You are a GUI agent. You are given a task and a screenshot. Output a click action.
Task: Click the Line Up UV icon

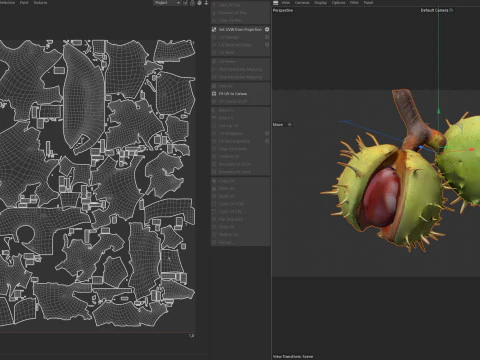pyautogui.click(x=214, y=126)
